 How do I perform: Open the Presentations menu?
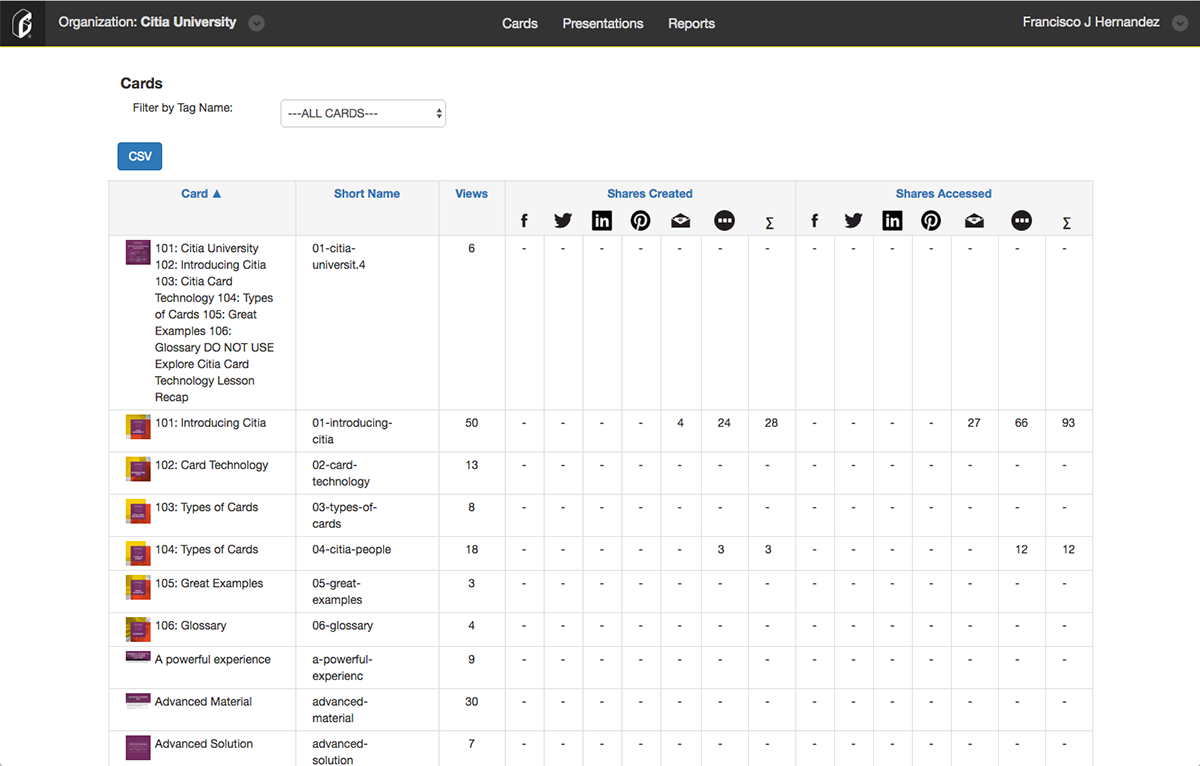coord(603,23)
